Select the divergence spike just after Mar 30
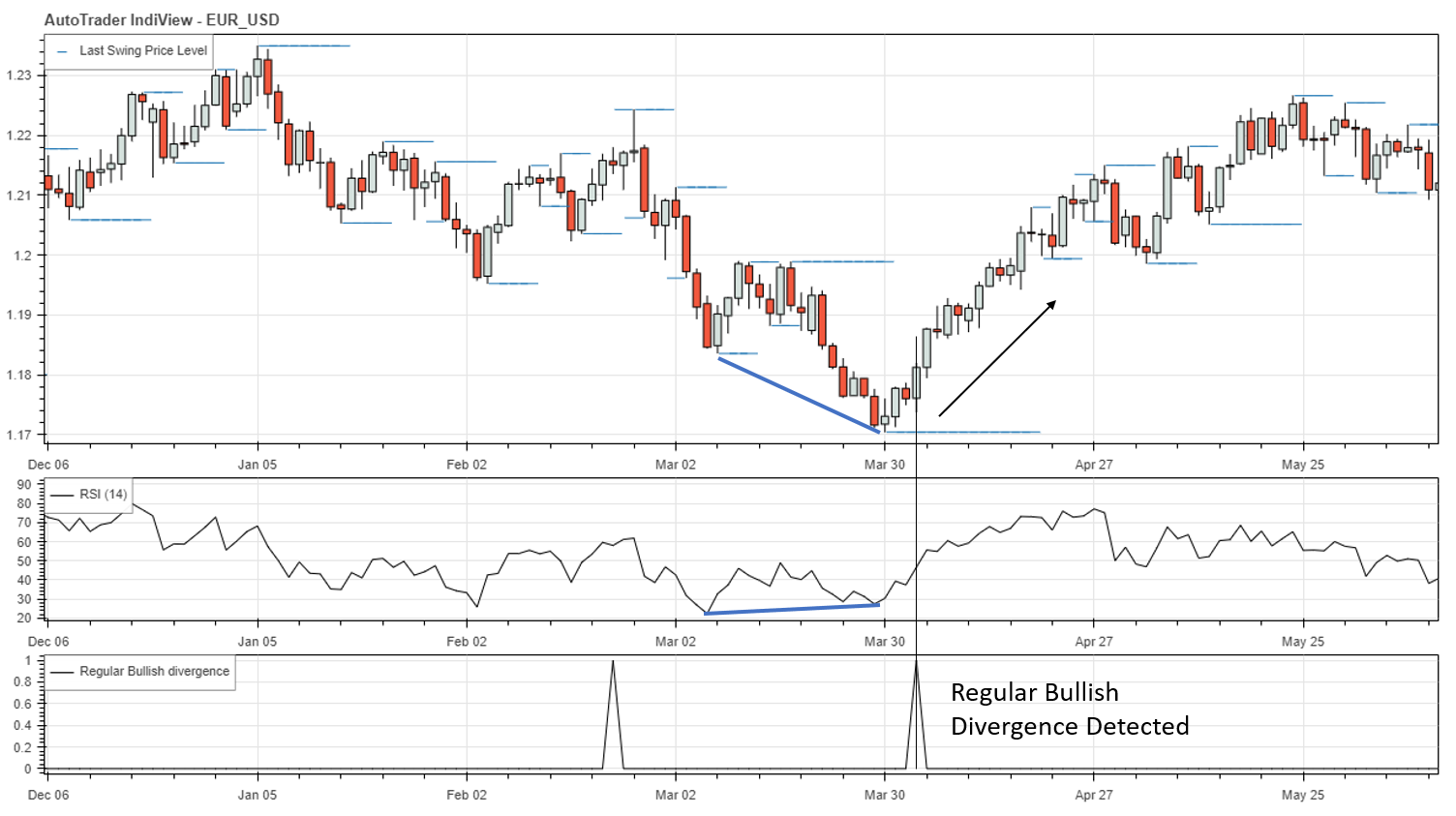Image resolution: width=1456 pixels, height=816 pixels. pyautogui.click(x=916, y=714)
